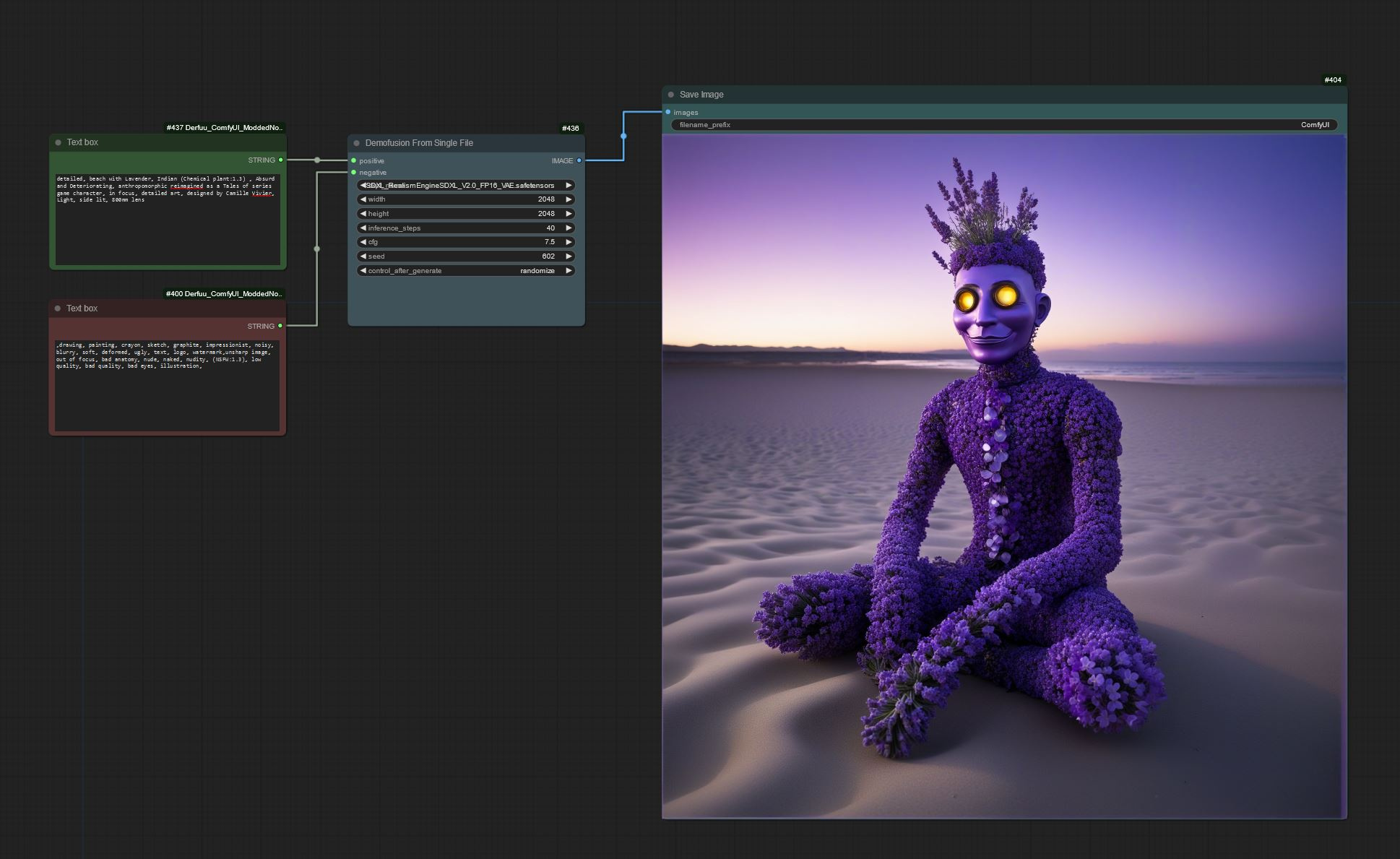The height and width of the screenshot is (859, 1400).
Task: Select the Save Image node title bar
Action: tap(795, 95)
